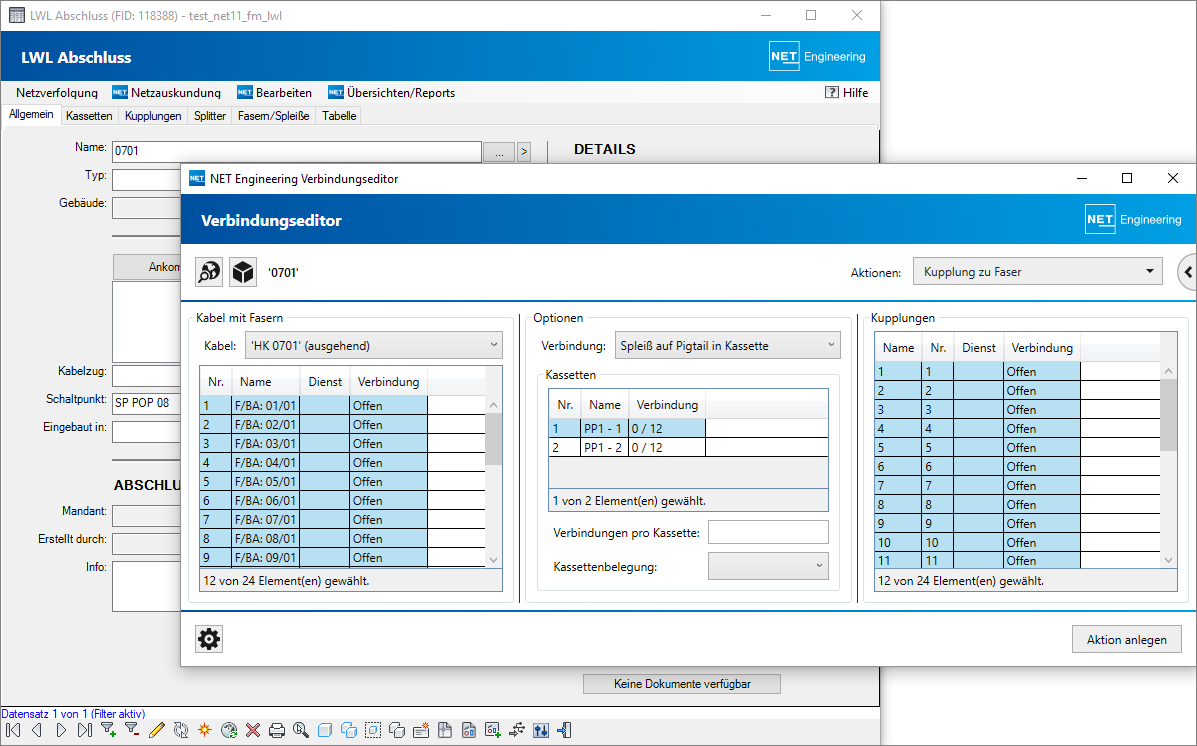Viewport: 1197px width, 746px height.
Task: Click the 'Keine Dokumente verfügbar' button
Action: click(x=681, y=684)
